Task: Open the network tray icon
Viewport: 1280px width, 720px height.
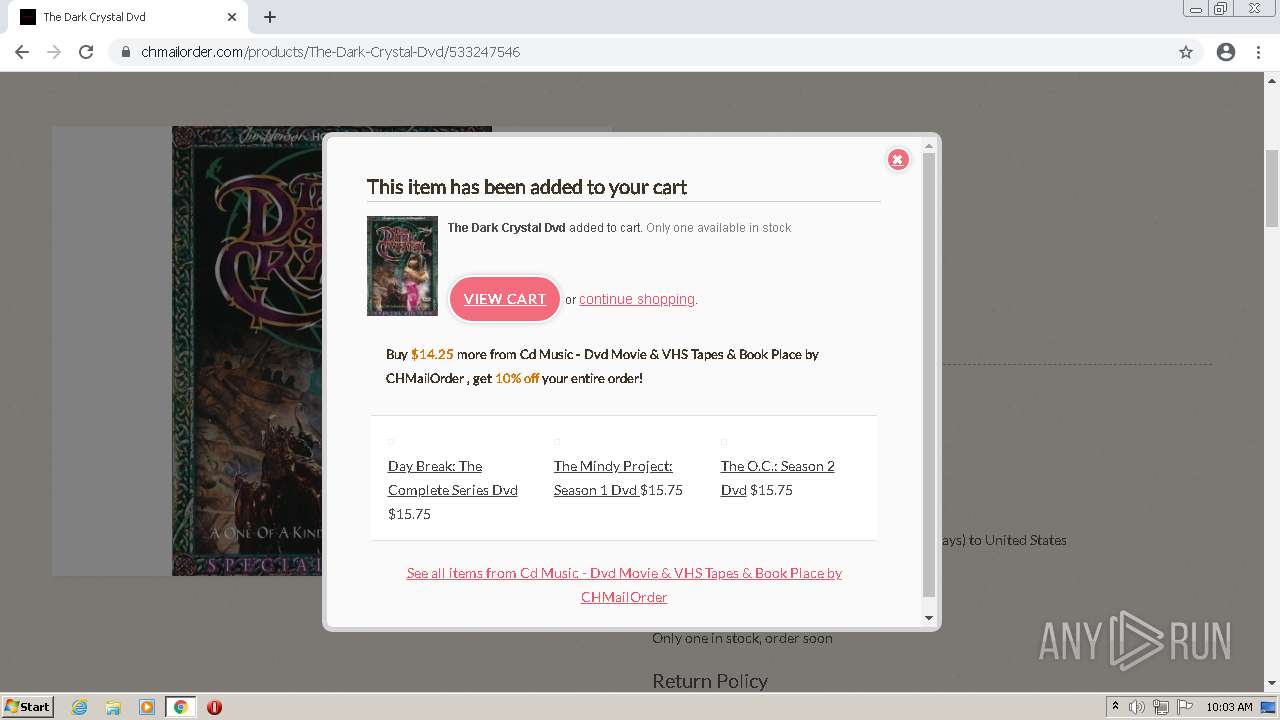Action: tap(1160, 707)
